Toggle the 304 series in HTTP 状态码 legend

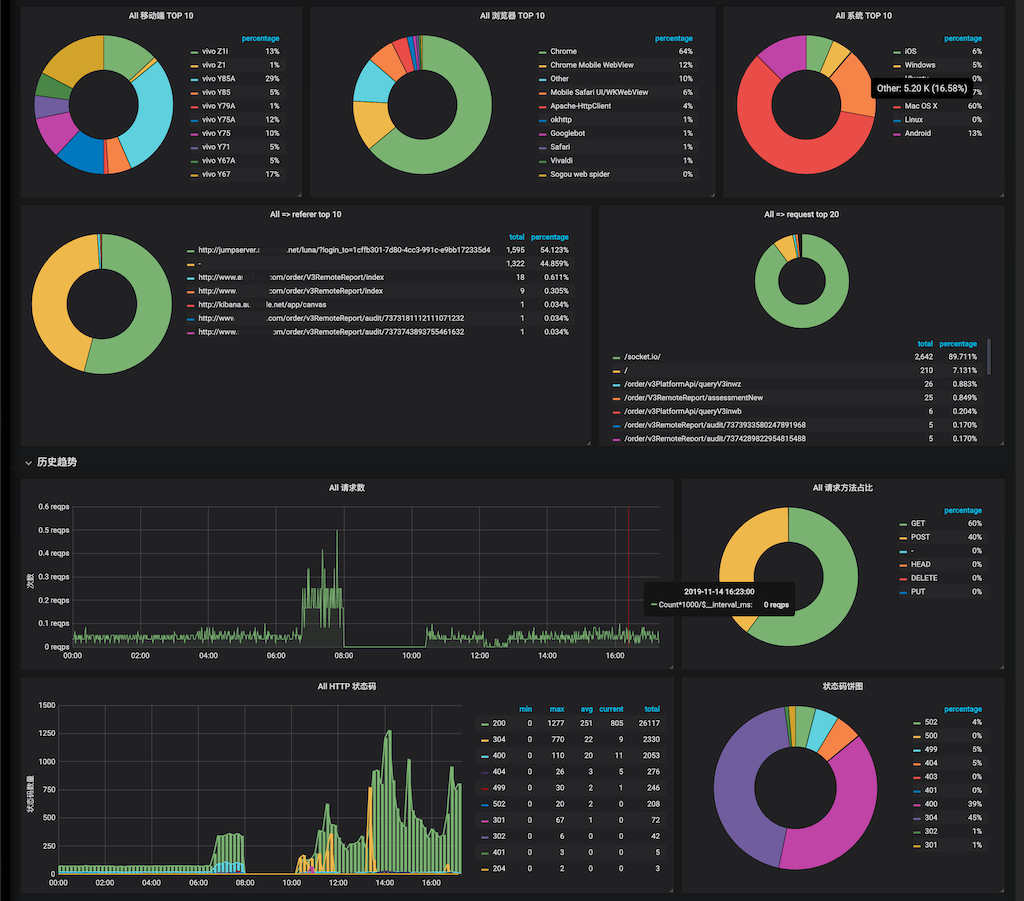(499, 740)
